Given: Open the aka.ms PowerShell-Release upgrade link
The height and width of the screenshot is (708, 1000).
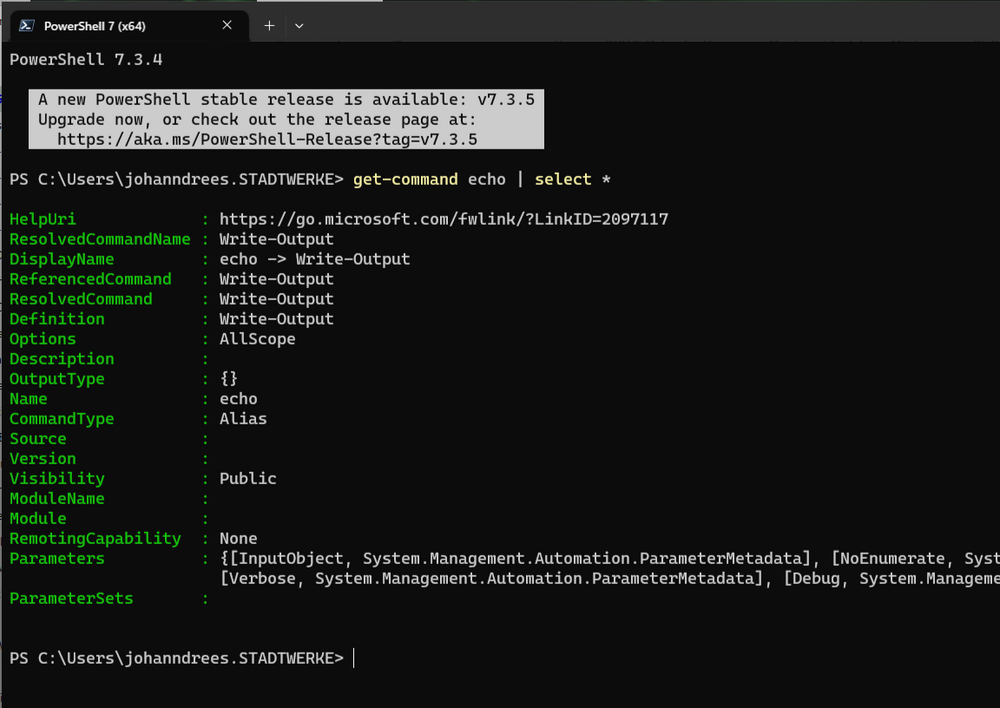Looking at the screenshot, I should click(x=267, y=139).
